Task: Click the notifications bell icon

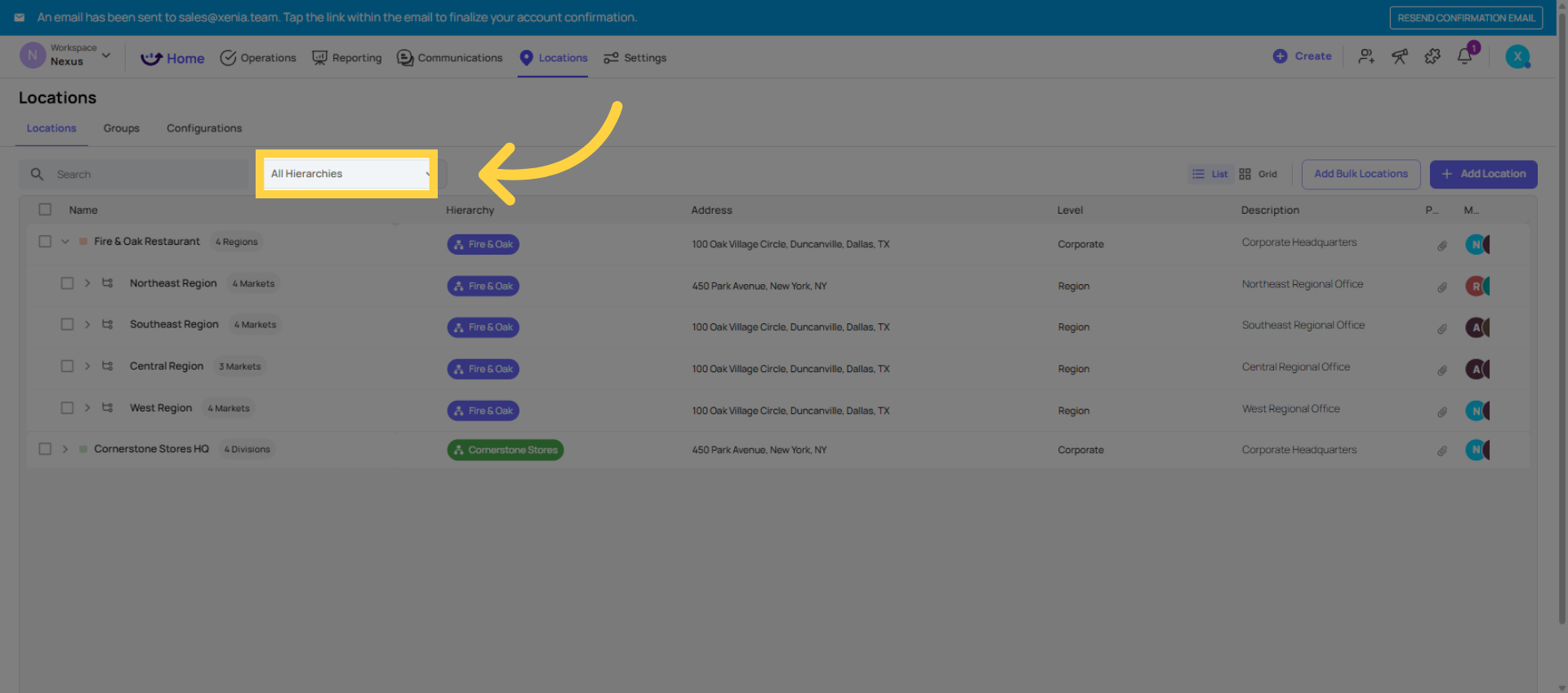Action: tap(1464, 56)
